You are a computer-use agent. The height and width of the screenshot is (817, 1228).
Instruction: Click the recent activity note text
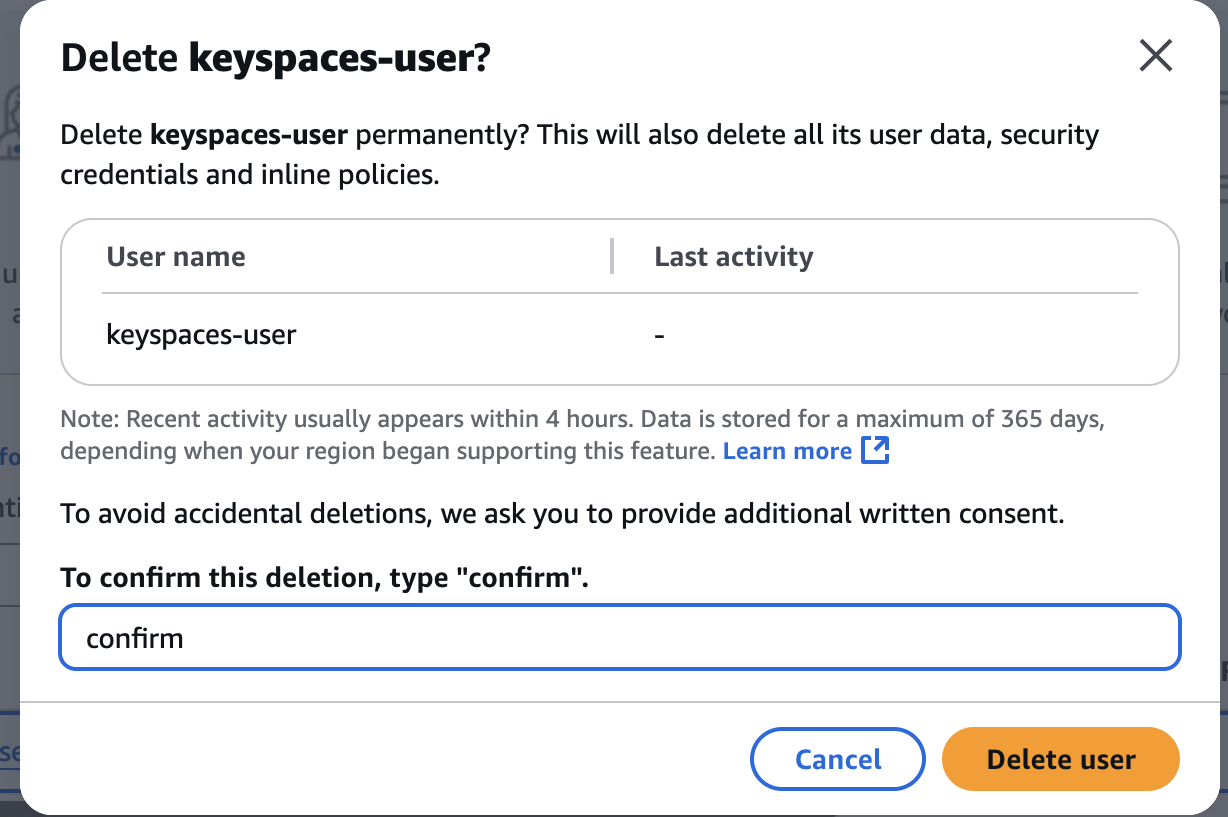[400, 418]
